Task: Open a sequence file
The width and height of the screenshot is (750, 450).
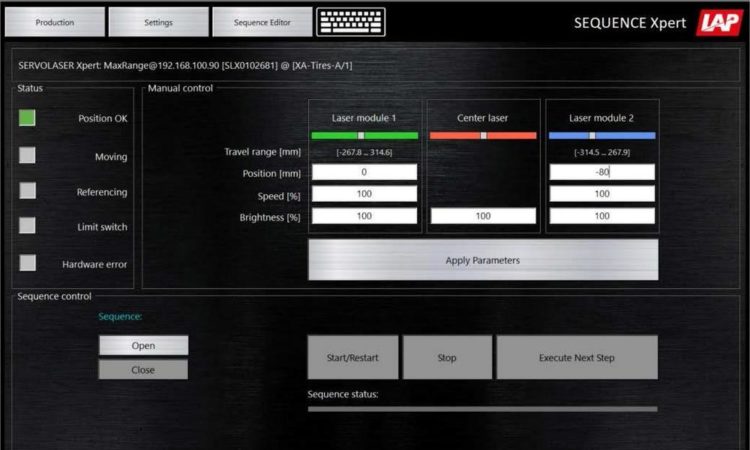Action: coord(143,345)
